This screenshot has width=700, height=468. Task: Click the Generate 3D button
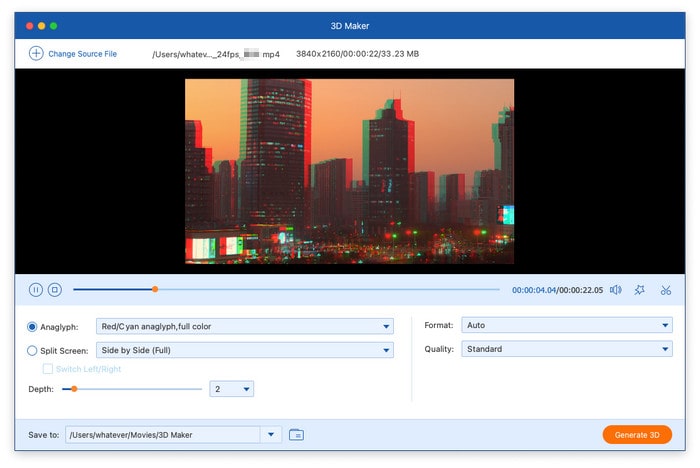637,434
